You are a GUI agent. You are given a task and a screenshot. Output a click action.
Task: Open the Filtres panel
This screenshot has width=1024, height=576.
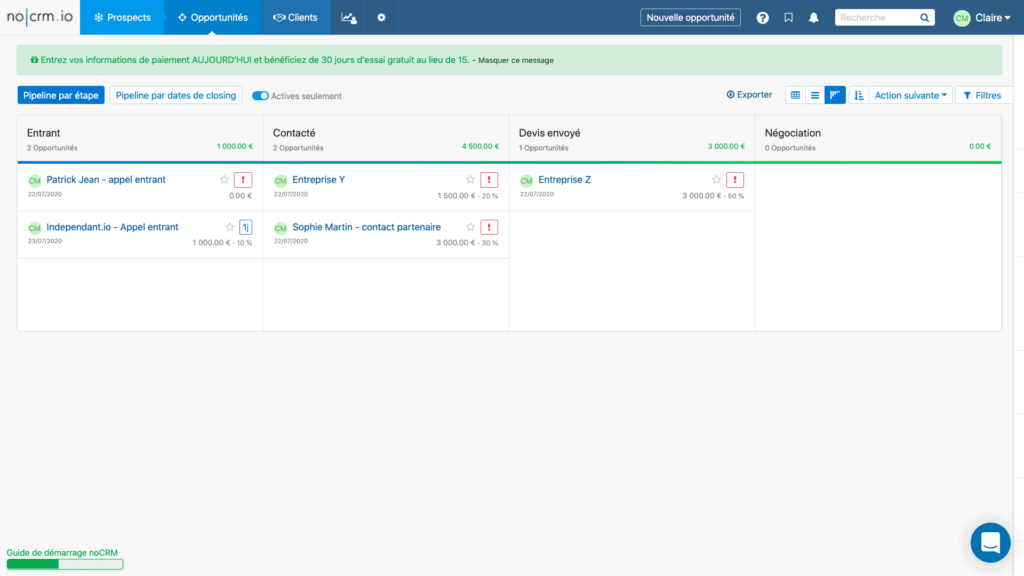(983, 94)
